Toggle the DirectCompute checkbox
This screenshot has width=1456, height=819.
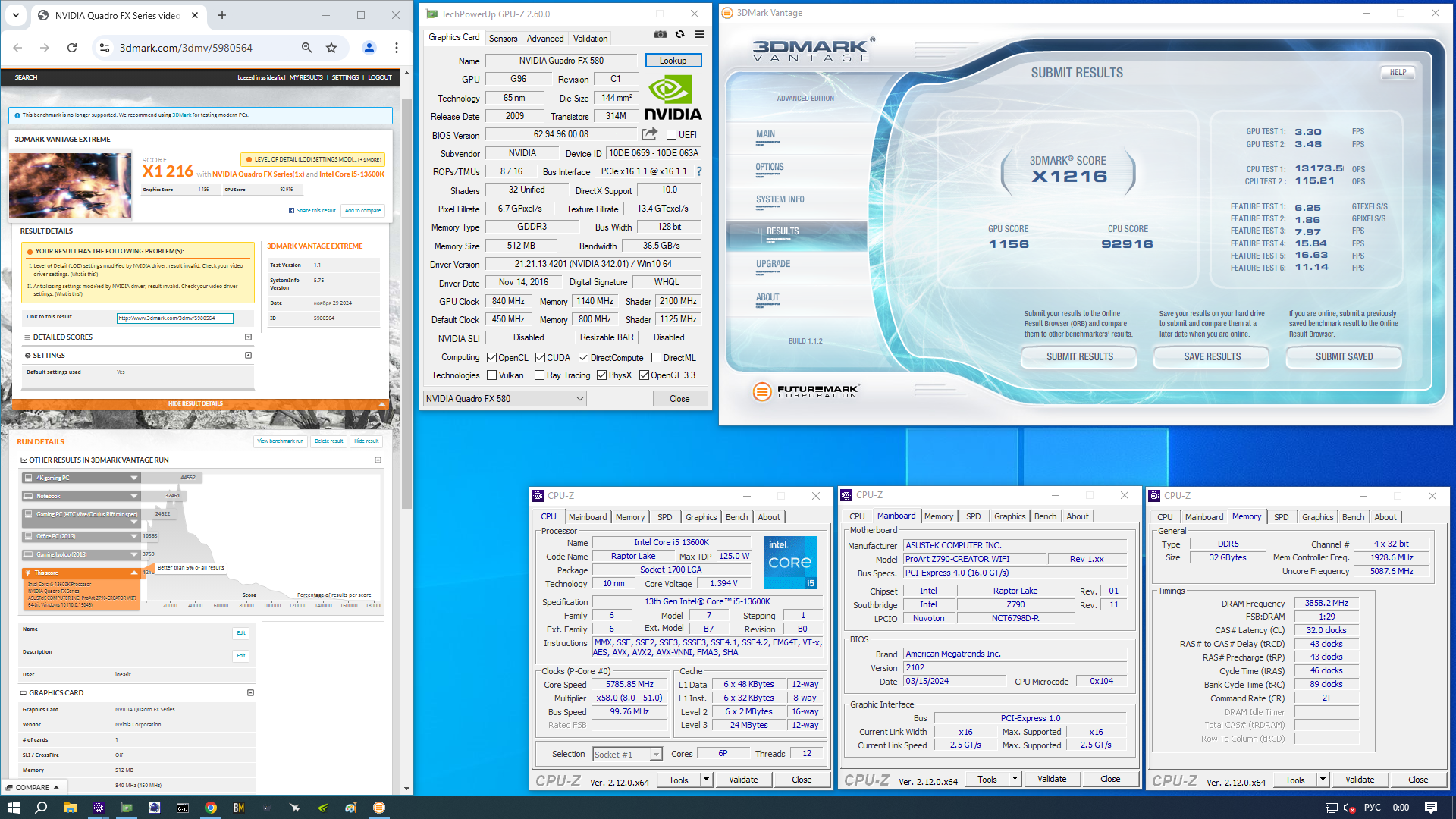583,358
